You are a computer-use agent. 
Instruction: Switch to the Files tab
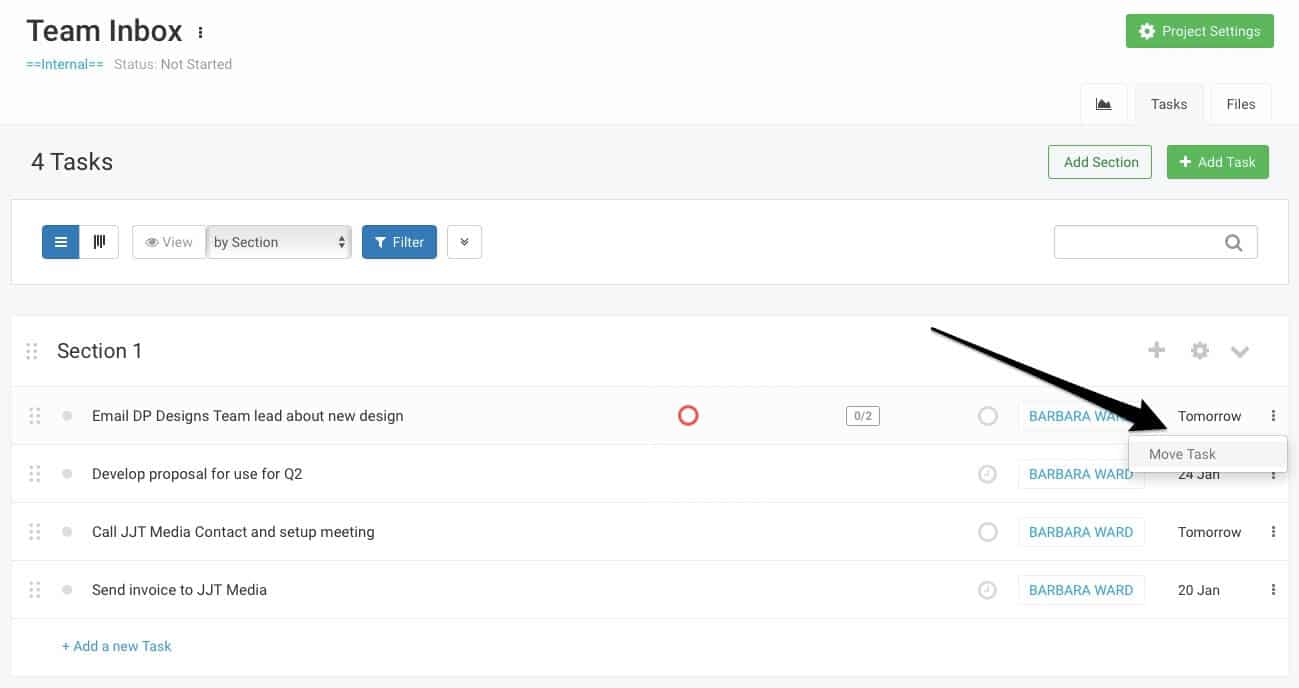[x=1240, y=103]
